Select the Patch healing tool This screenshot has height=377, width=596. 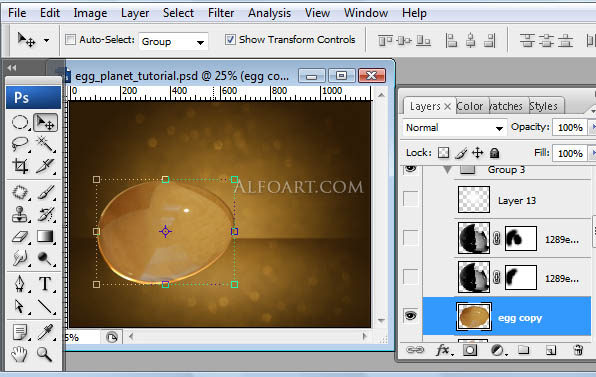(20, 192)
